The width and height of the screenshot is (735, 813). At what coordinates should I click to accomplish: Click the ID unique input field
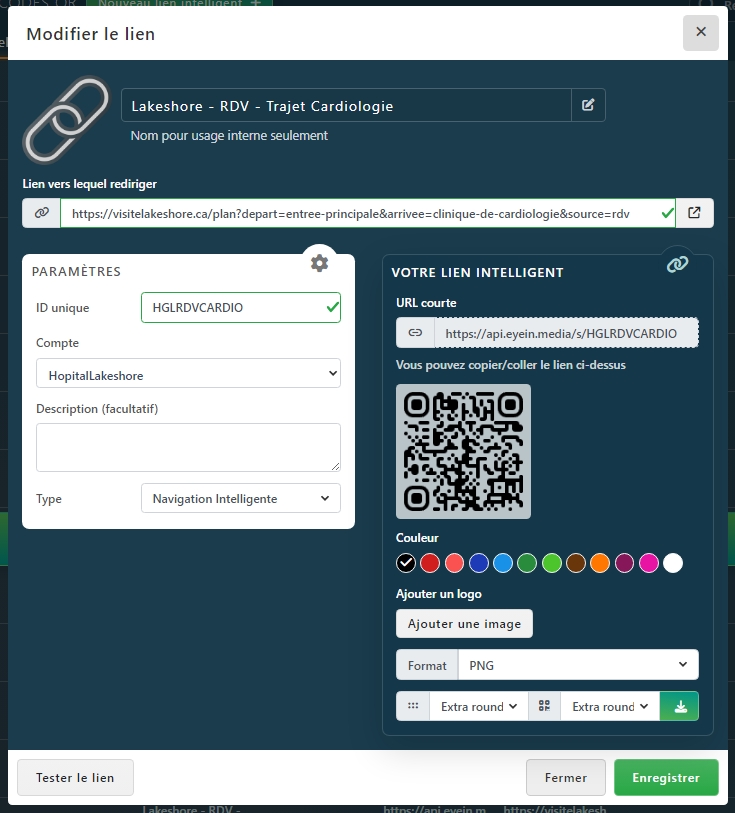(240, 308)
